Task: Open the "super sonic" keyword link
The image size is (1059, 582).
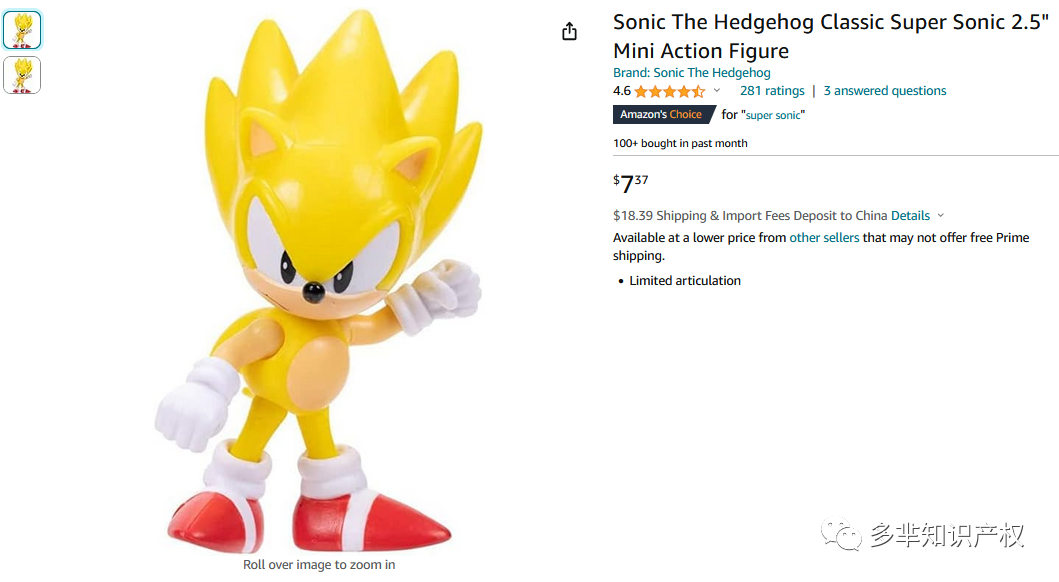Action: [x=773, y=115]
